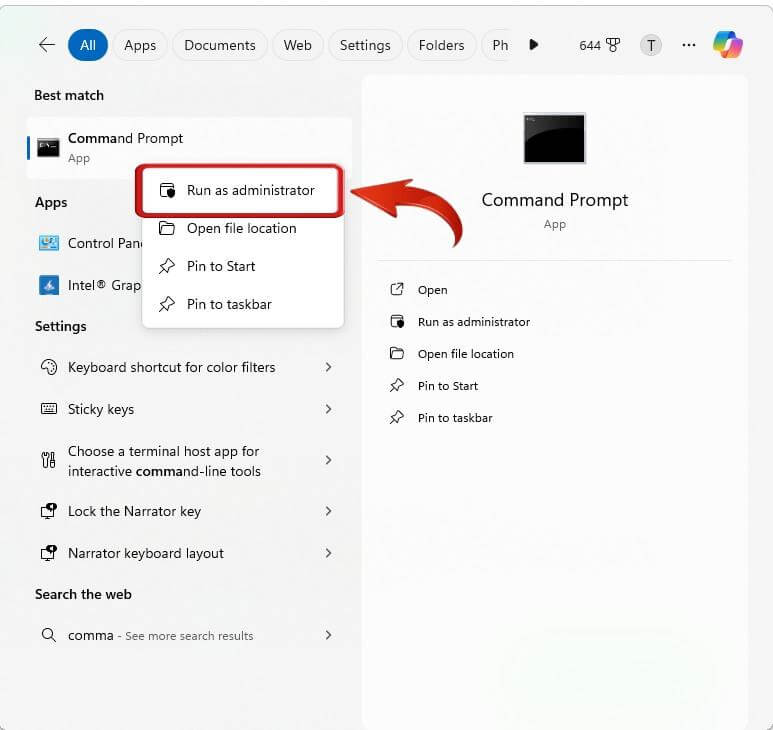Click folder icon beside context menu Open file location

click(167, 228)
